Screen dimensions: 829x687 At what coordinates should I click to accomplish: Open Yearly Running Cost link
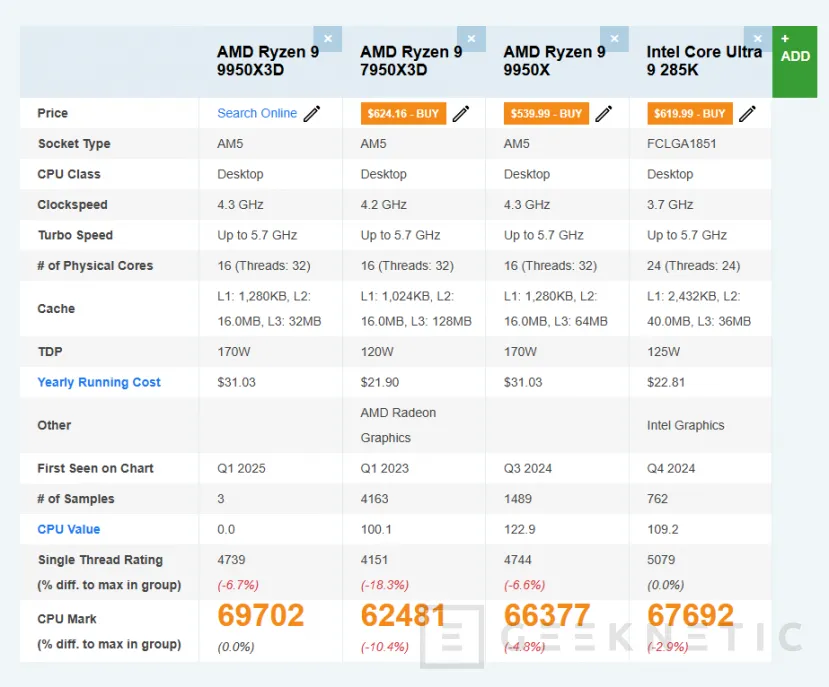click(x=99, y=382)
